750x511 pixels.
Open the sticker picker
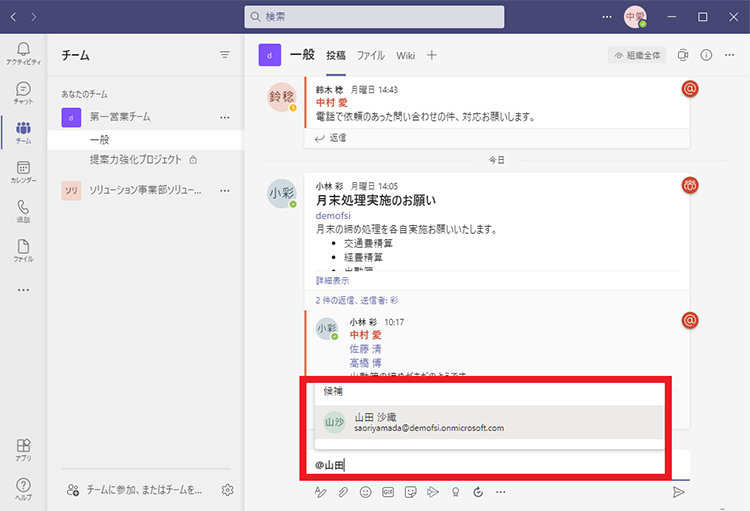coord(410,492)
